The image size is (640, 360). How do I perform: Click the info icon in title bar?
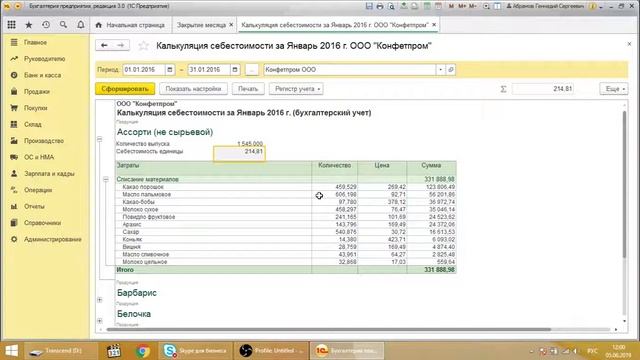[593, 6]
